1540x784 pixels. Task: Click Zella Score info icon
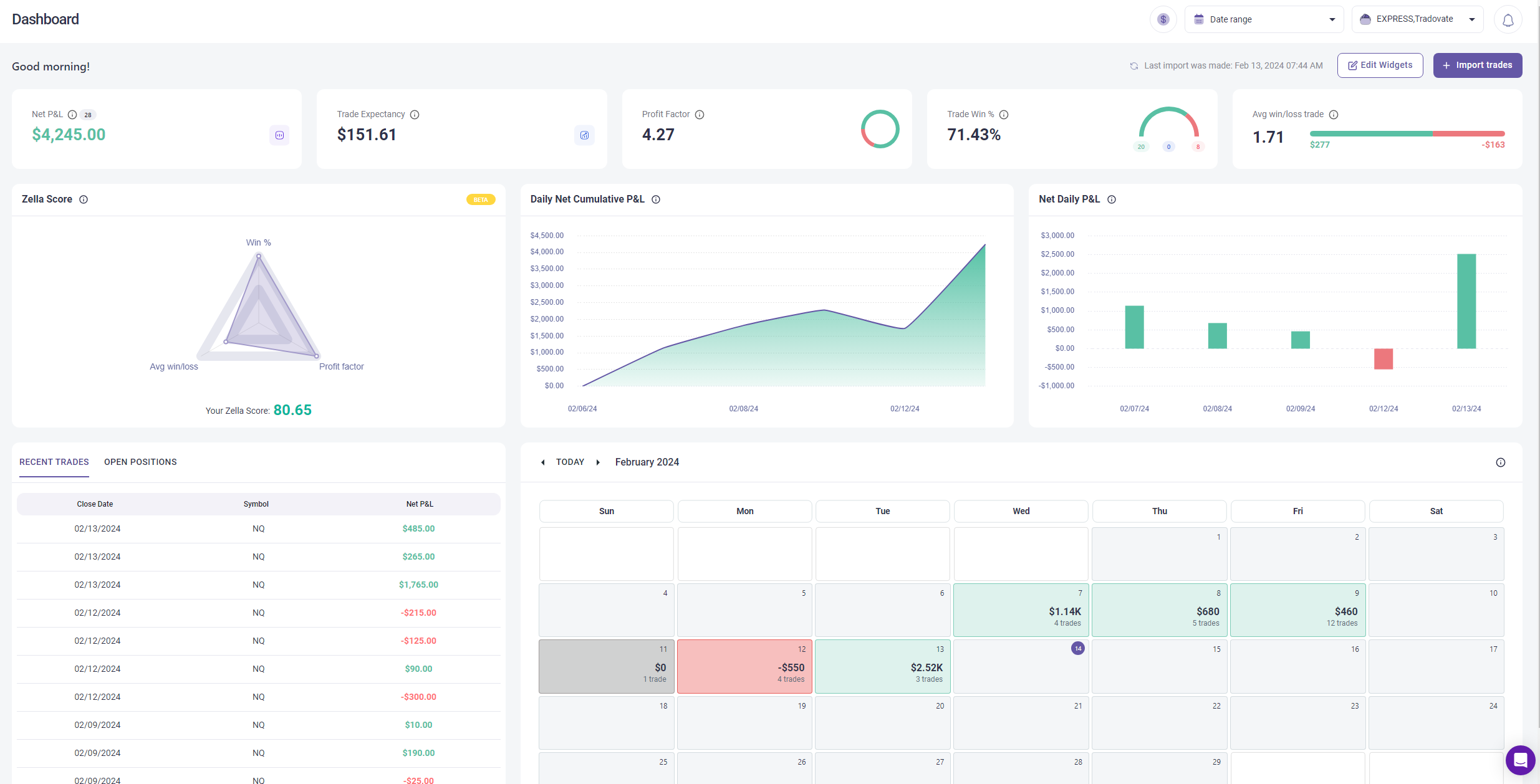coord(84,199)
